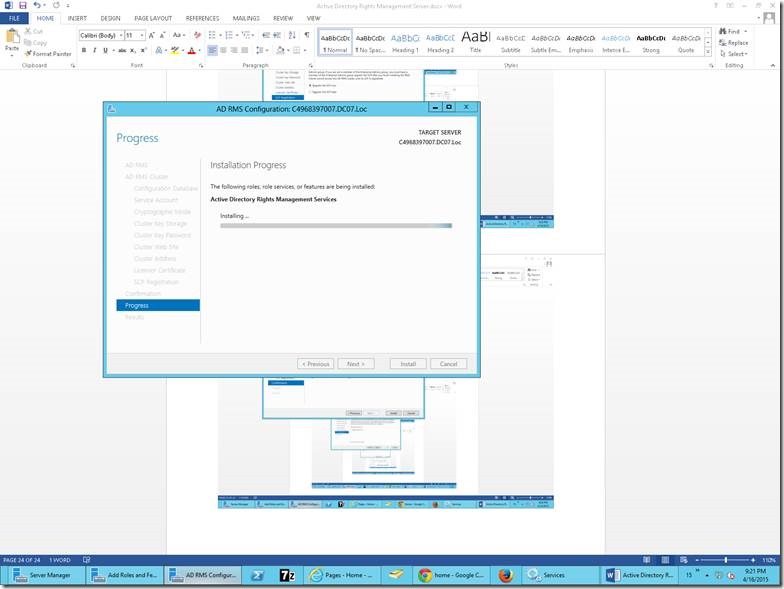Viewport: 784px width, 589px height.
Task: Collapse the Word ribbon
Action: click(772, 66)
